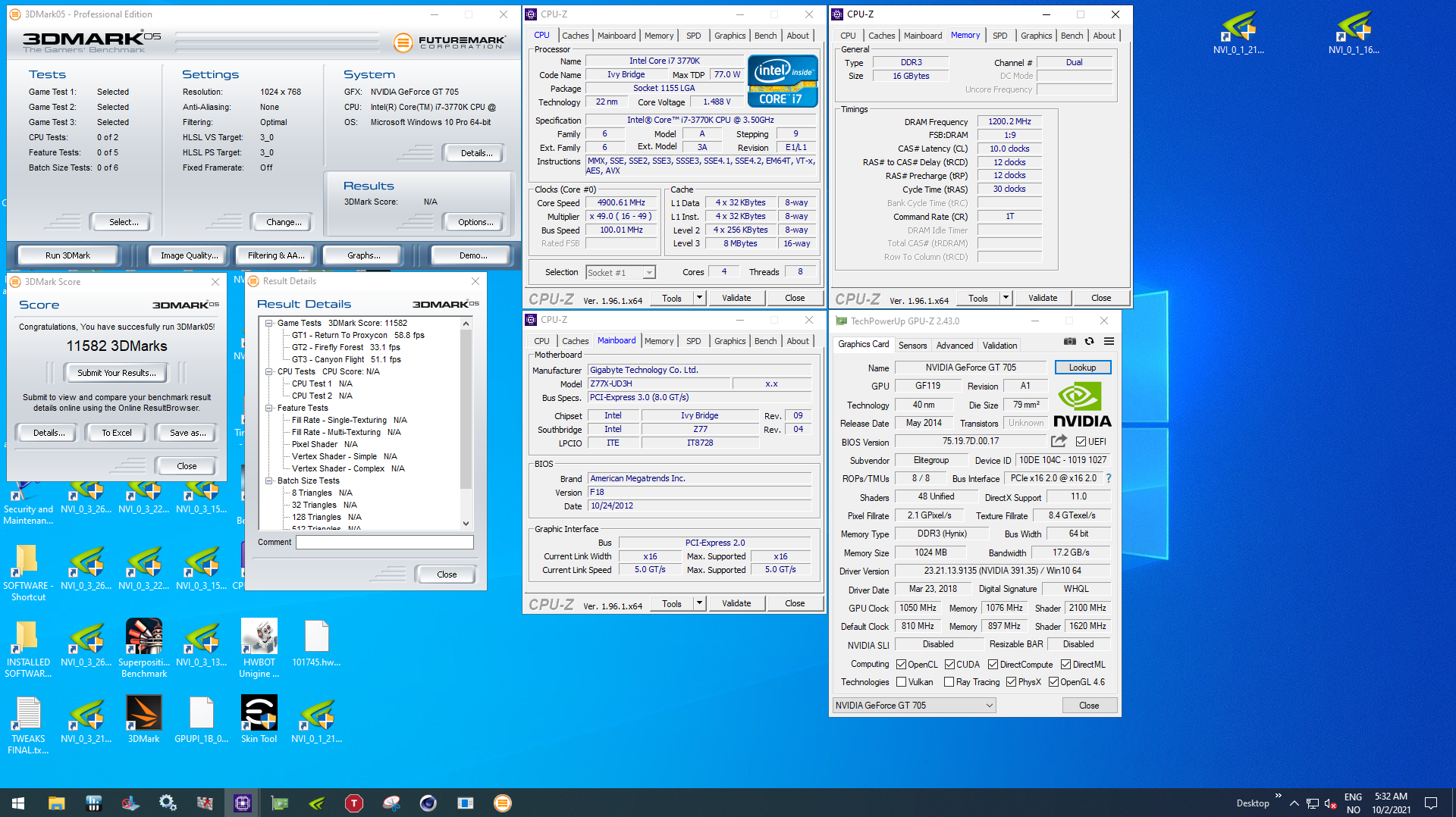Screen dimensions: 1456x817
Task: Click the purple CPU-Z taskbar icon
Action: pos(243,803)
